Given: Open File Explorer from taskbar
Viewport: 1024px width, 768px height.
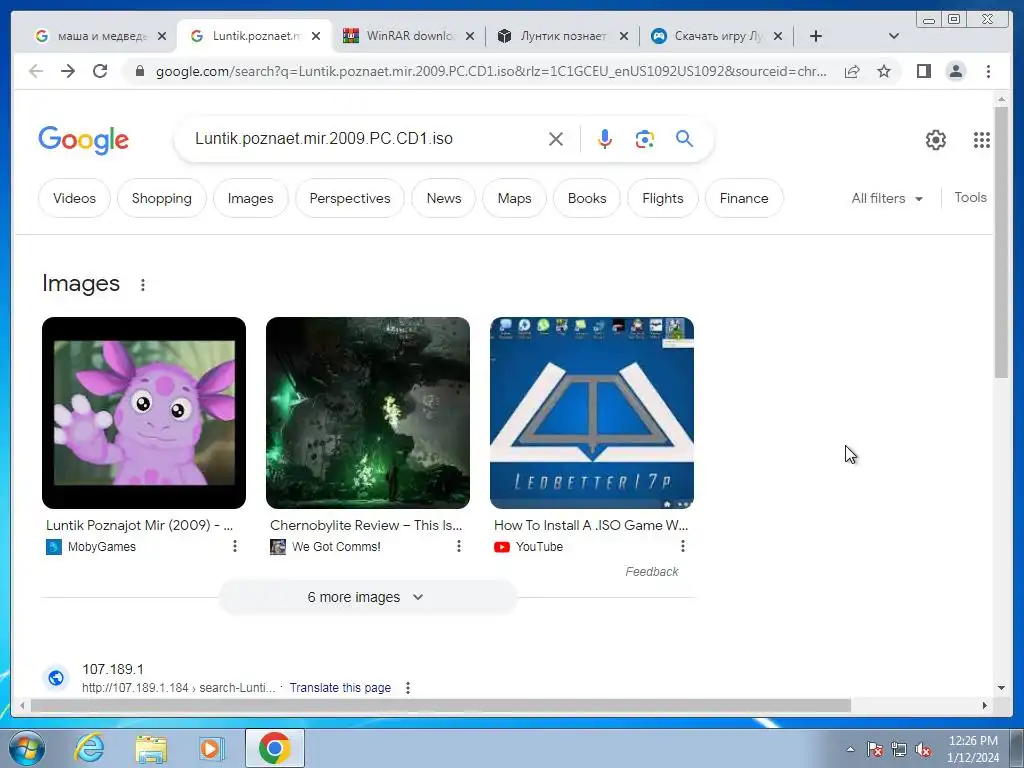Looking at the screenshot, I should (x=151, y=748).
